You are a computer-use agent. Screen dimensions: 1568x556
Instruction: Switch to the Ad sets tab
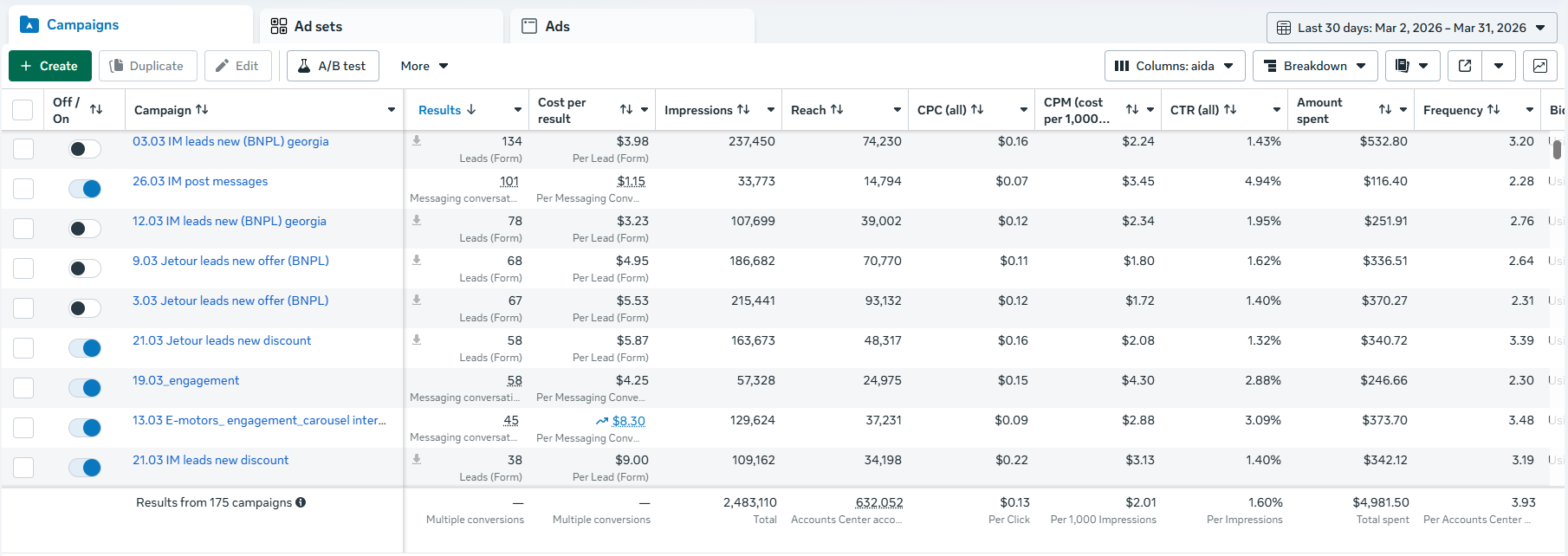pos(381,26)
